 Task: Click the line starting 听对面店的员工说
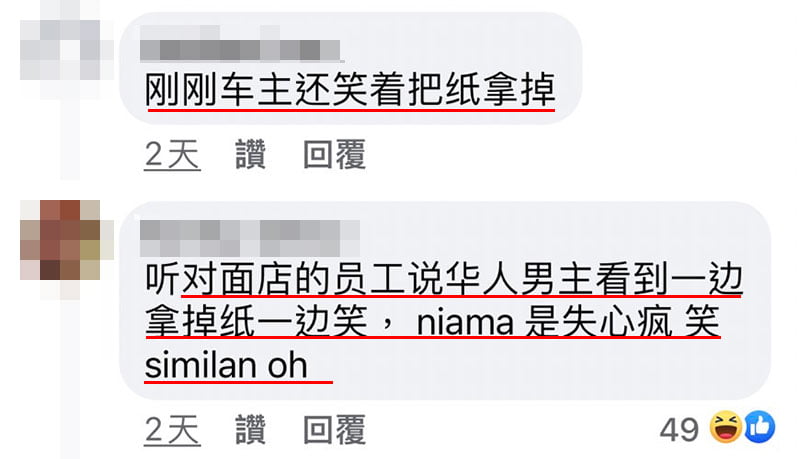[x=443, y=279]
